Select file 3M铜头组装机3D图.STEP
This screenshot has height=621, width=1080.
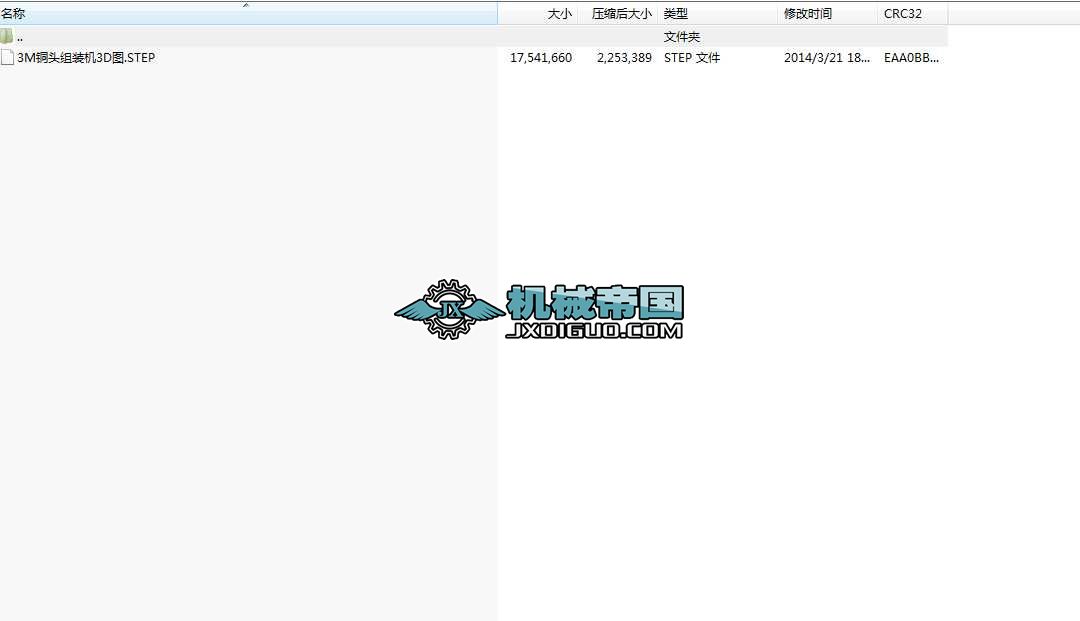click(86, 58)
